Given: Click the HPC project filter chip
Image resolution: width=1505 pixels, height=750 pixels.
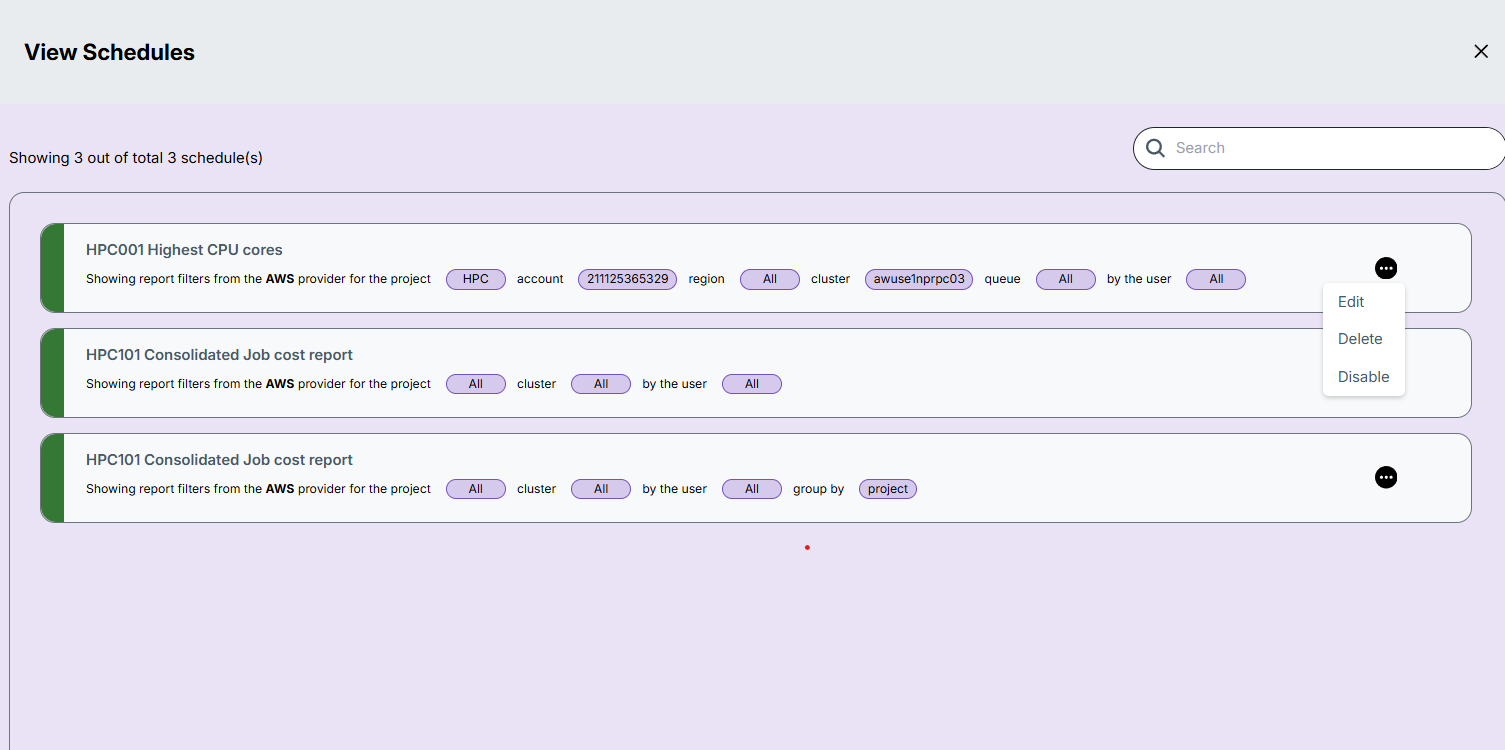Looking at the screenshot, I should point(476,279).
